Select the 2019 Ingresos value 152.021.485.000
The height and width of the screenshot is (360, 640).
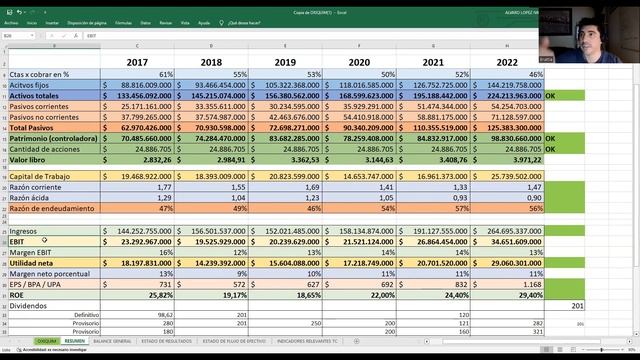click(x=285, y=231)
